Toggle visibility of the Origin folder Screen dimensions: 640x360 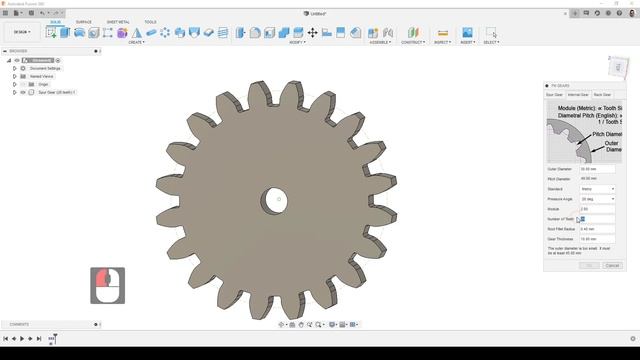[23, 84]
